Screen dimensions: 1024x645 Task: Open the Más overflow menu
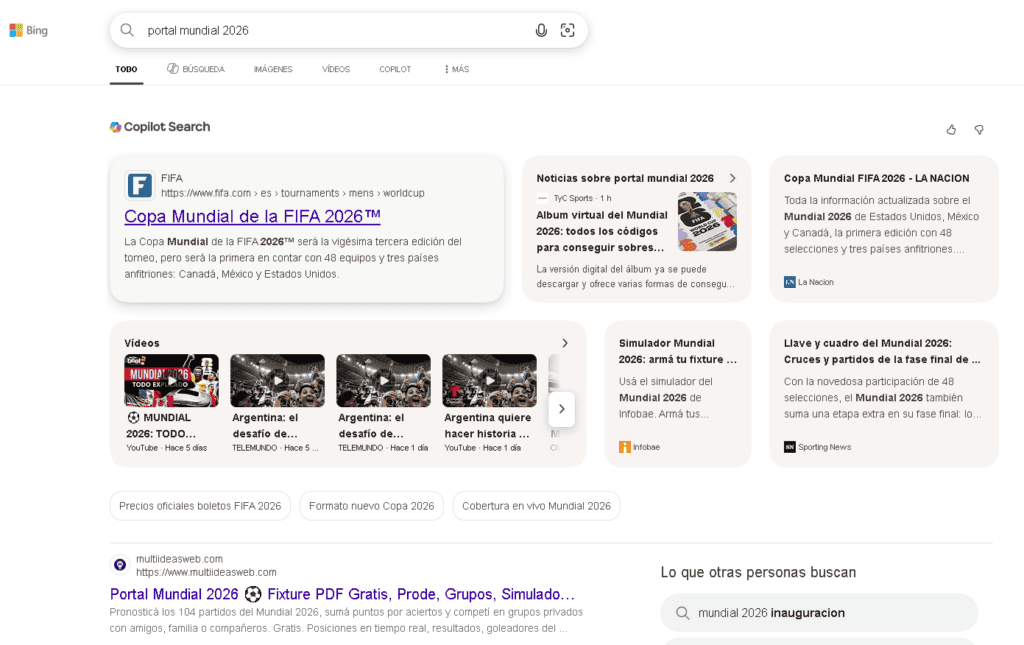(x=455, y=69)
